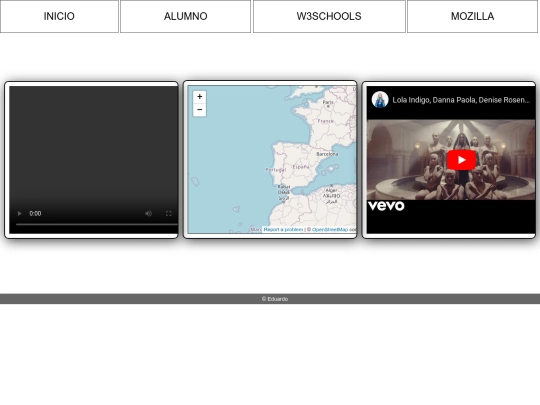Click the 0:00 video time display

(35, 214)
